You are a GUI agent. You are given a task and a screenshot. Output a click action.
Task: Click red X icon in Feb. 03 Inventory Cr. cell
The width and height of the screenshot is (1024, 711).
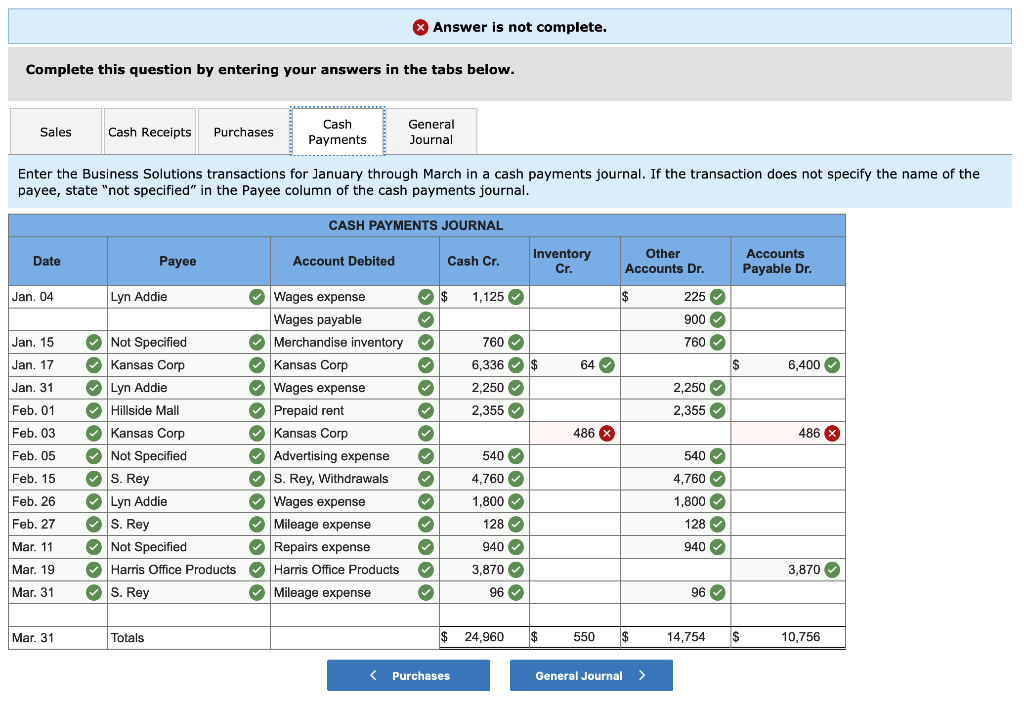coord(607,434)
